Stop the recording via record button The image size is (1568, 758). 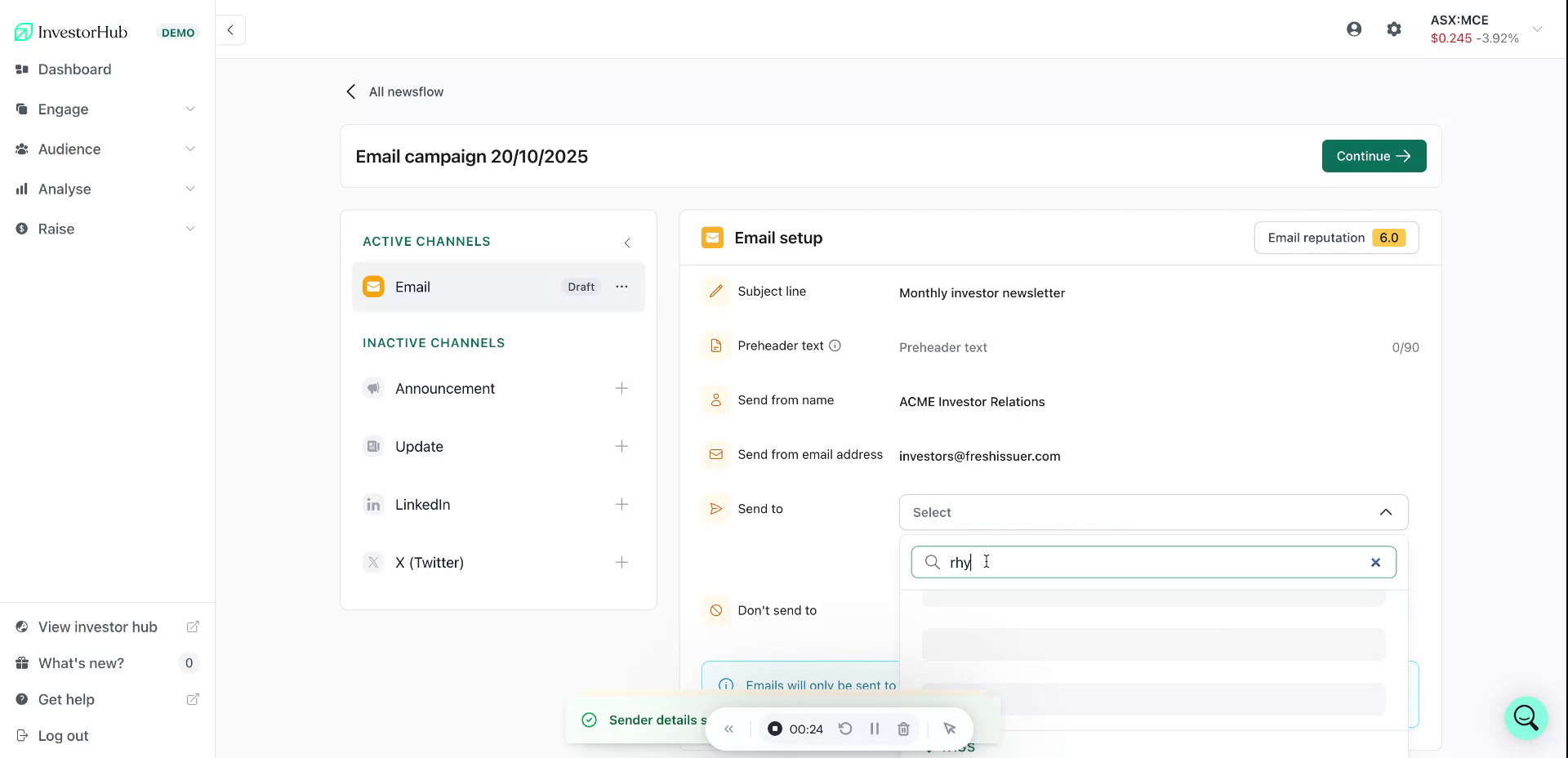point(774,729)
